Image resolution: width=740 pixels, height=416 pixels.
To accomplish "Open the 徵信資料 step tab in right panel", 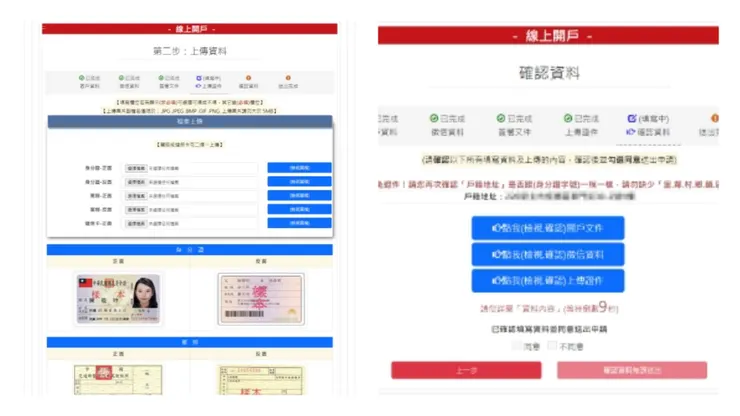I will pyautogui.click(x=447, y=125).
